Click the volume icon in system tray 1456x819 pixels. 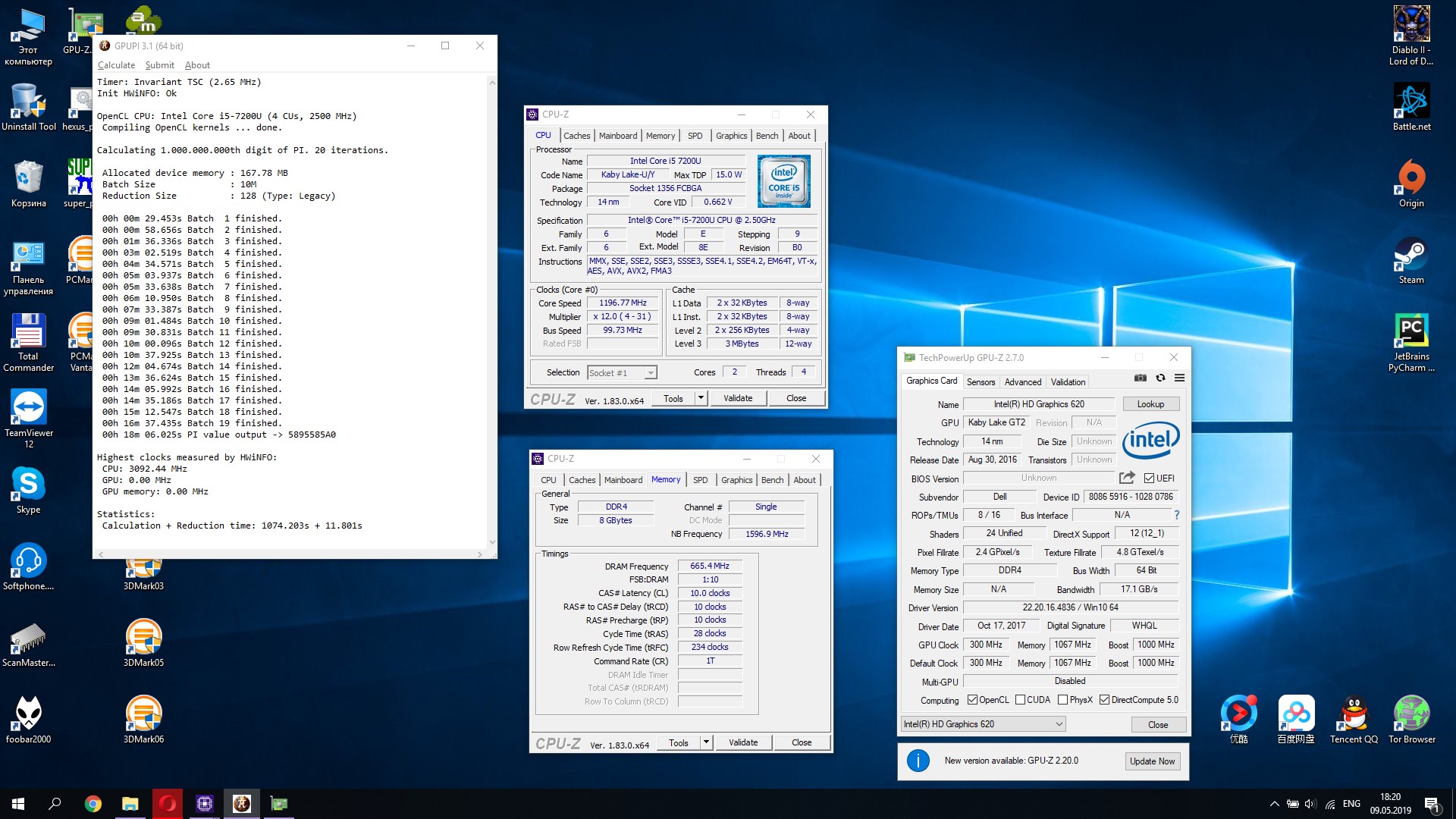coord(1310,804)
